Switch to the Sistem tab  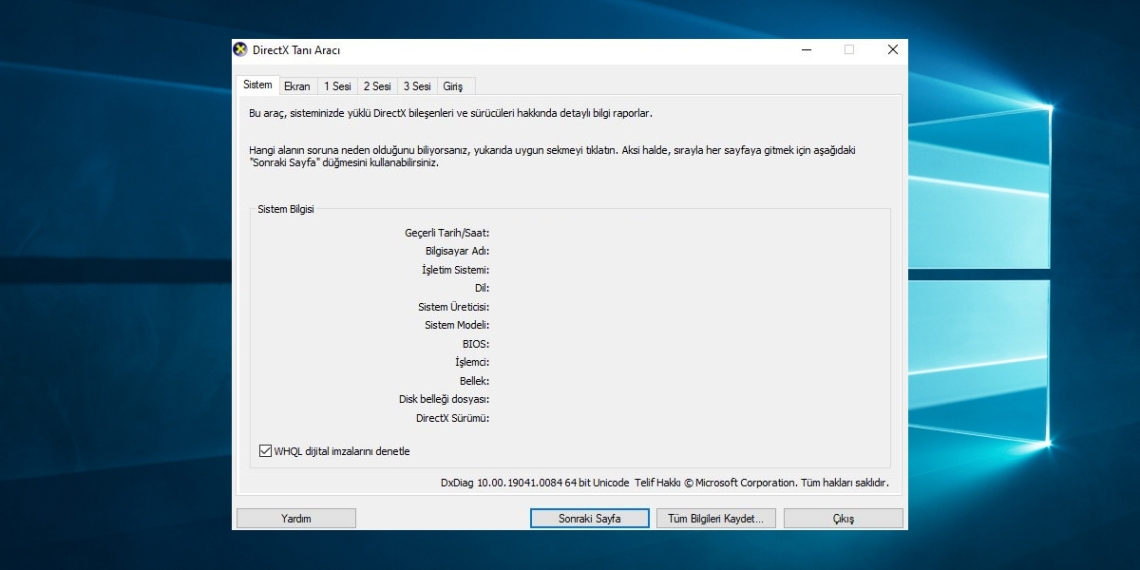(257, 85)
